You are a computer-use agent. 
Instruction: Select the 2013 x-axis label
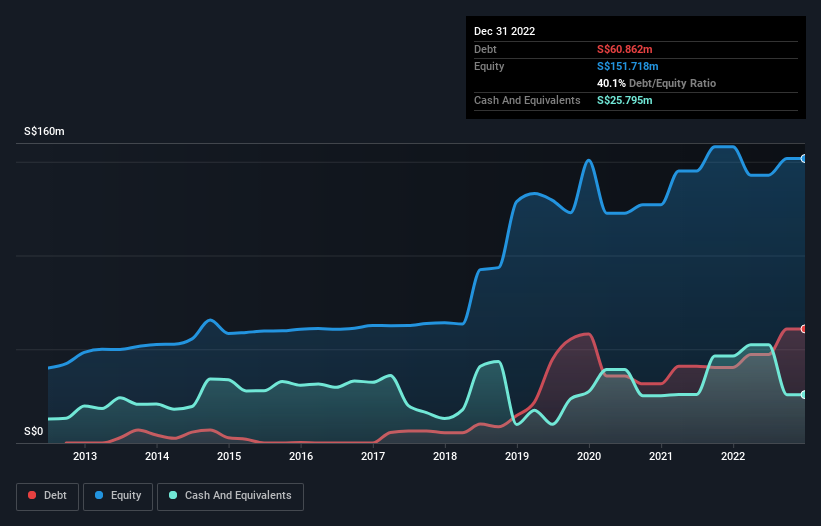click(85, 456)
